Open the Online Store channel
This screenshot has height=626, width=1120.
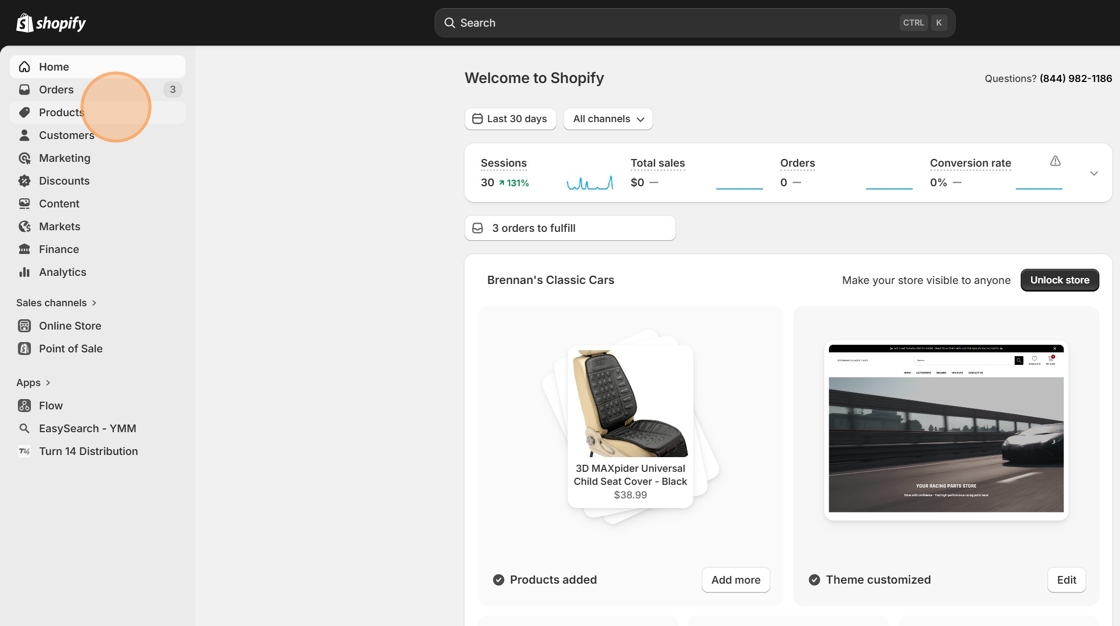click(x=98, y=326)
